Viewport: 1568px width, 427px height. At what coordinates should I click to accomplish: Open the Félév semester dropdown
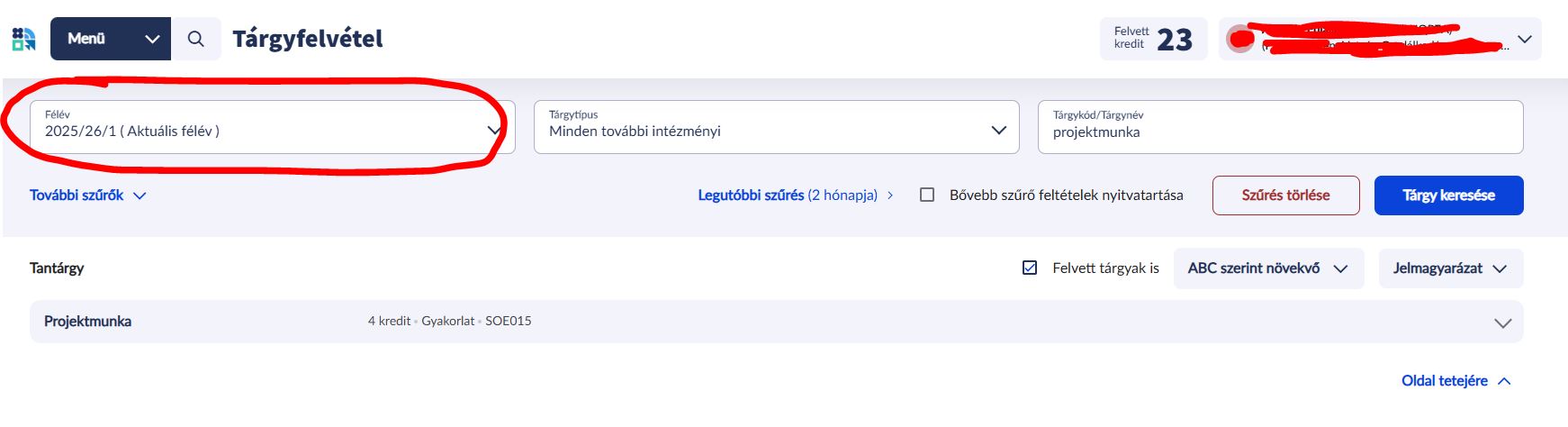(x=272, y=127)
